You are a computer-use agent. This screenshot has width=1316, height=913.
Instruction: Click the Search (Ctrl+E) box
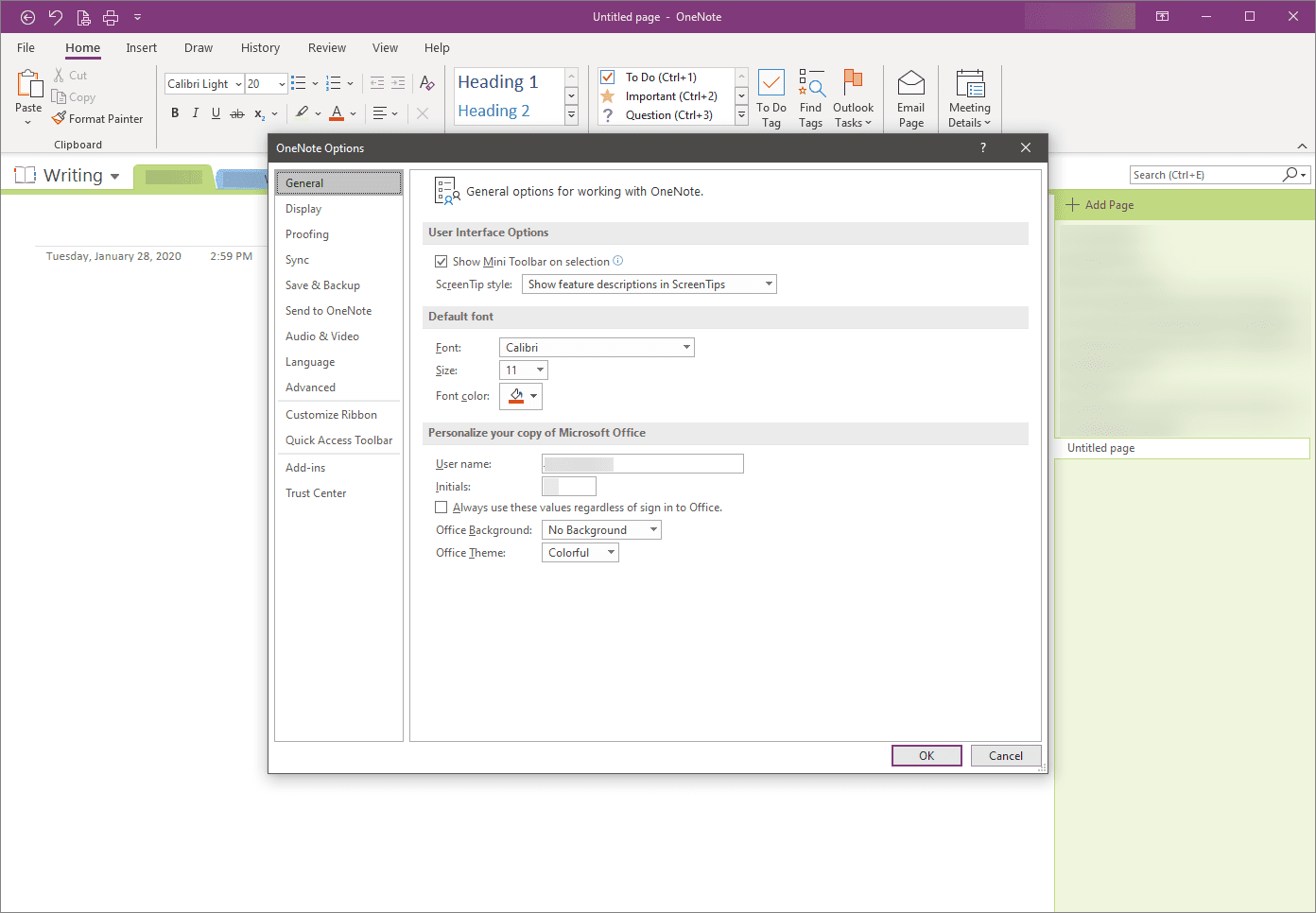point(1205,175)
